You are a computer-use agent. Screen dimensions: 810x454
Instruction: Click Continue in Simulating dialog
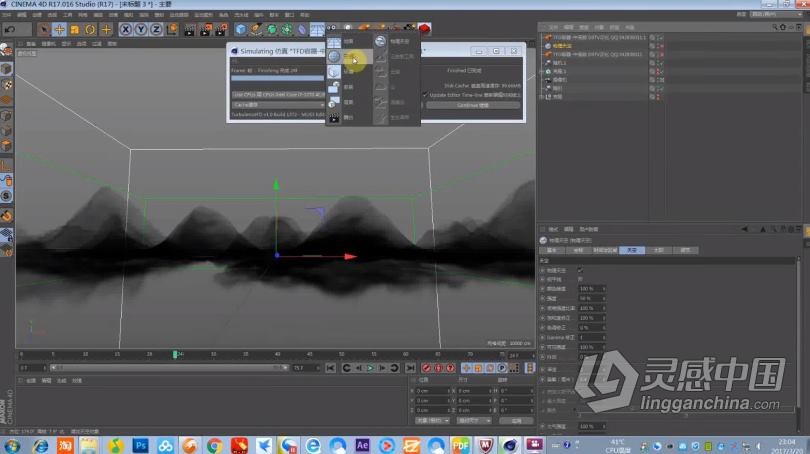click(x=473, y=105)
